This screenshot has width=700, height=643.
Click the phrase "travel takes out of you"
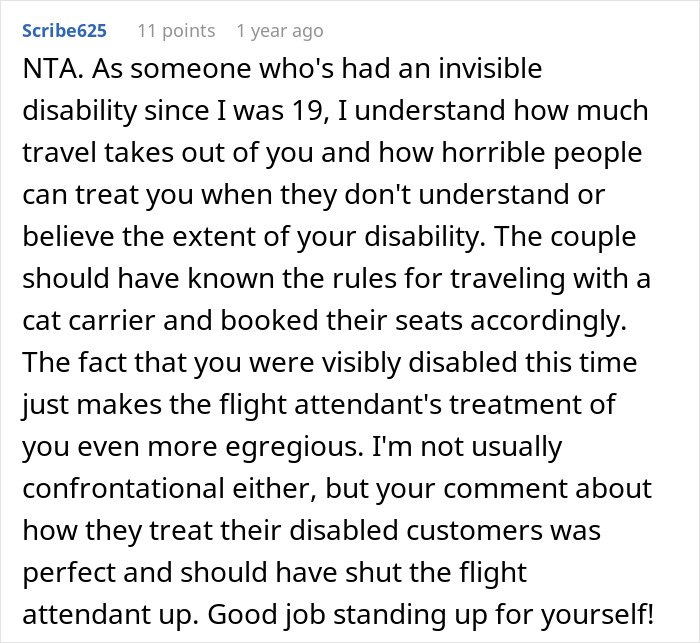coord(168,153)
